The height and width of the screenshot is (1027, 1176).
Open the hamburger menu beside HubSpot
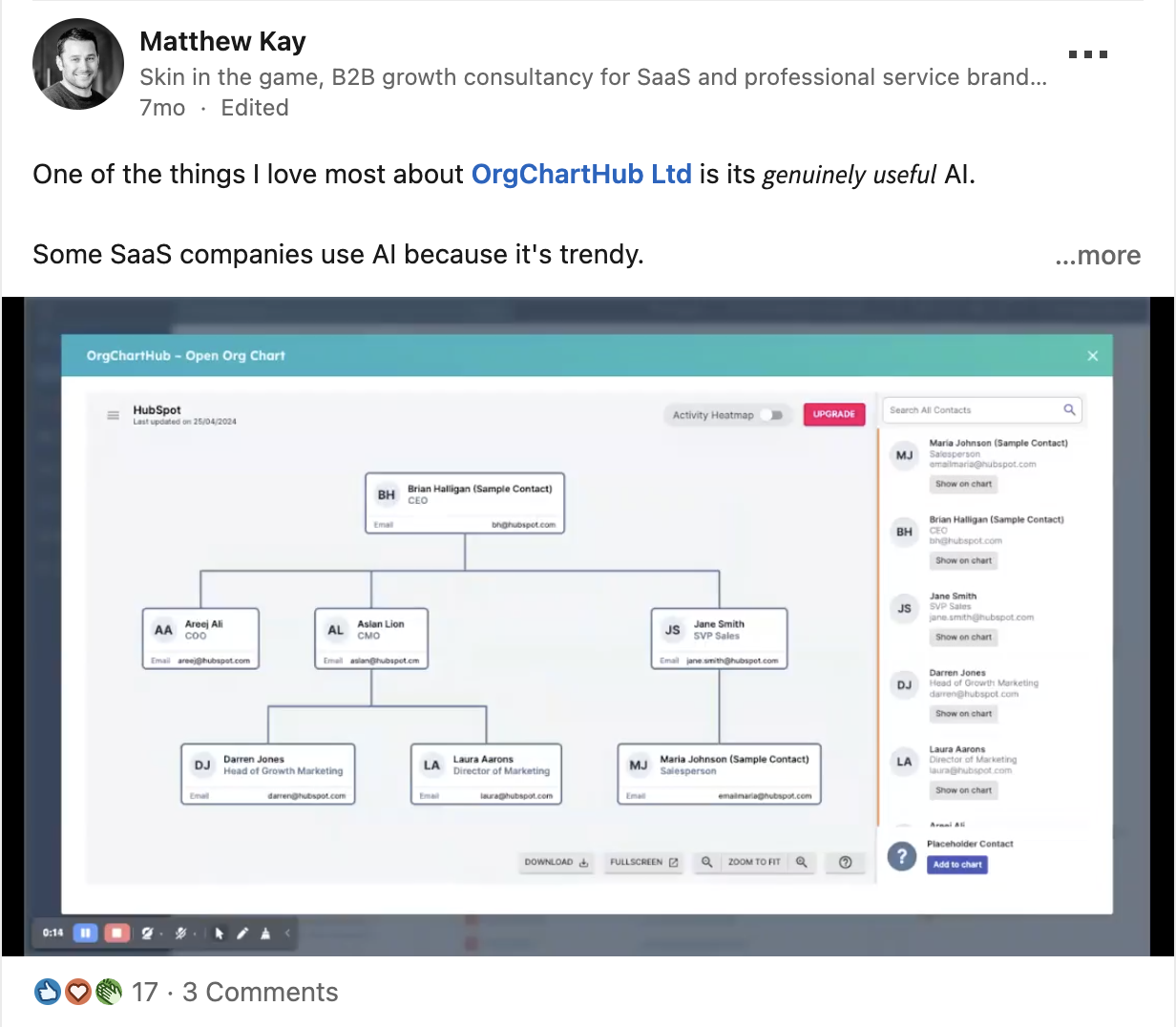[113, 415]
